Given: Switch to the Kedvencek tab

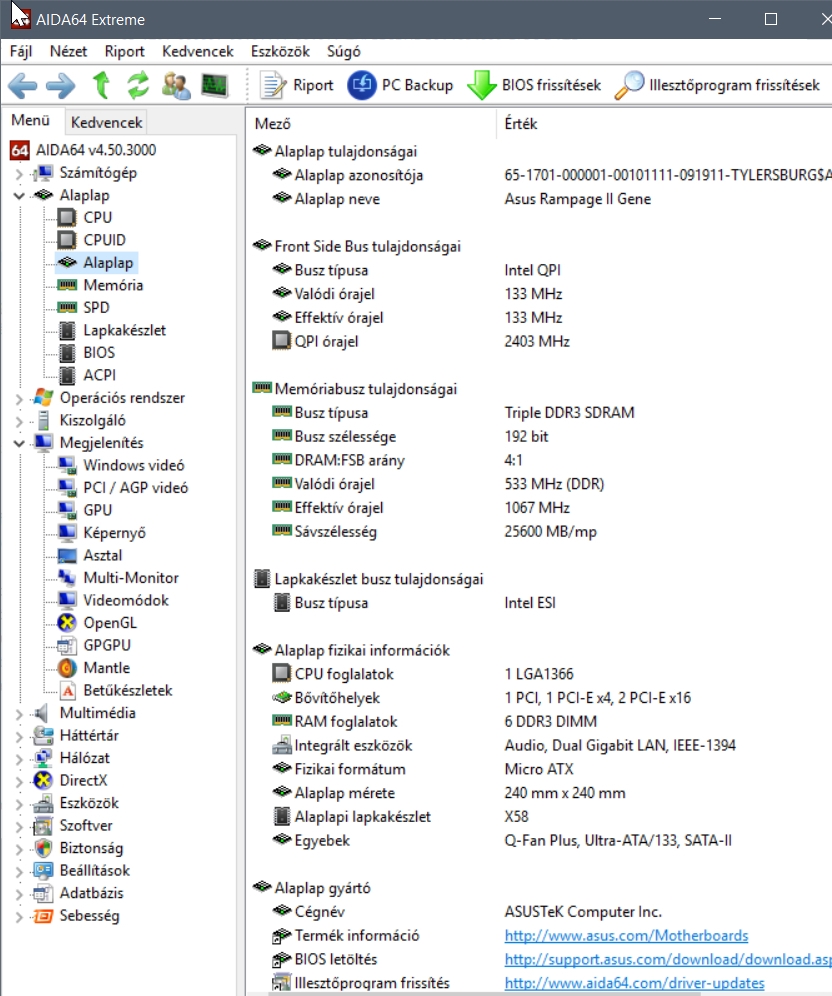Looking at the screenshot, I should 106,123.
